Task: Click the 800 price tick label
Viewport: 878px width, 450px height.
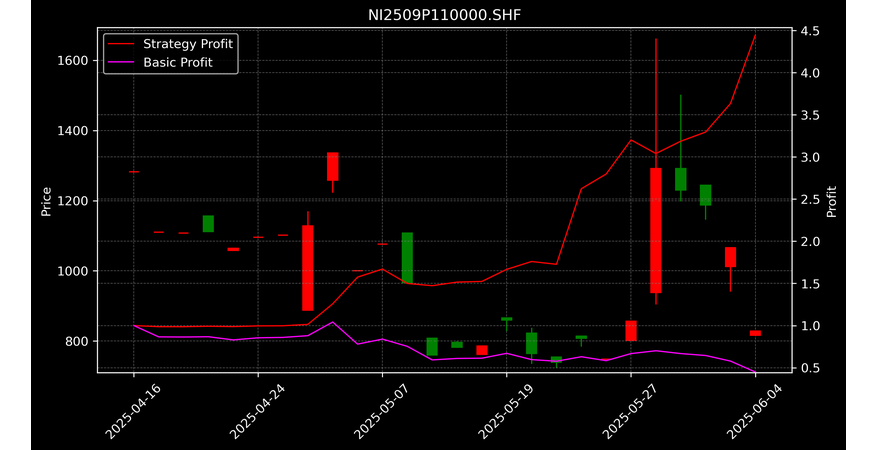Action: click(x=77, y=341)
